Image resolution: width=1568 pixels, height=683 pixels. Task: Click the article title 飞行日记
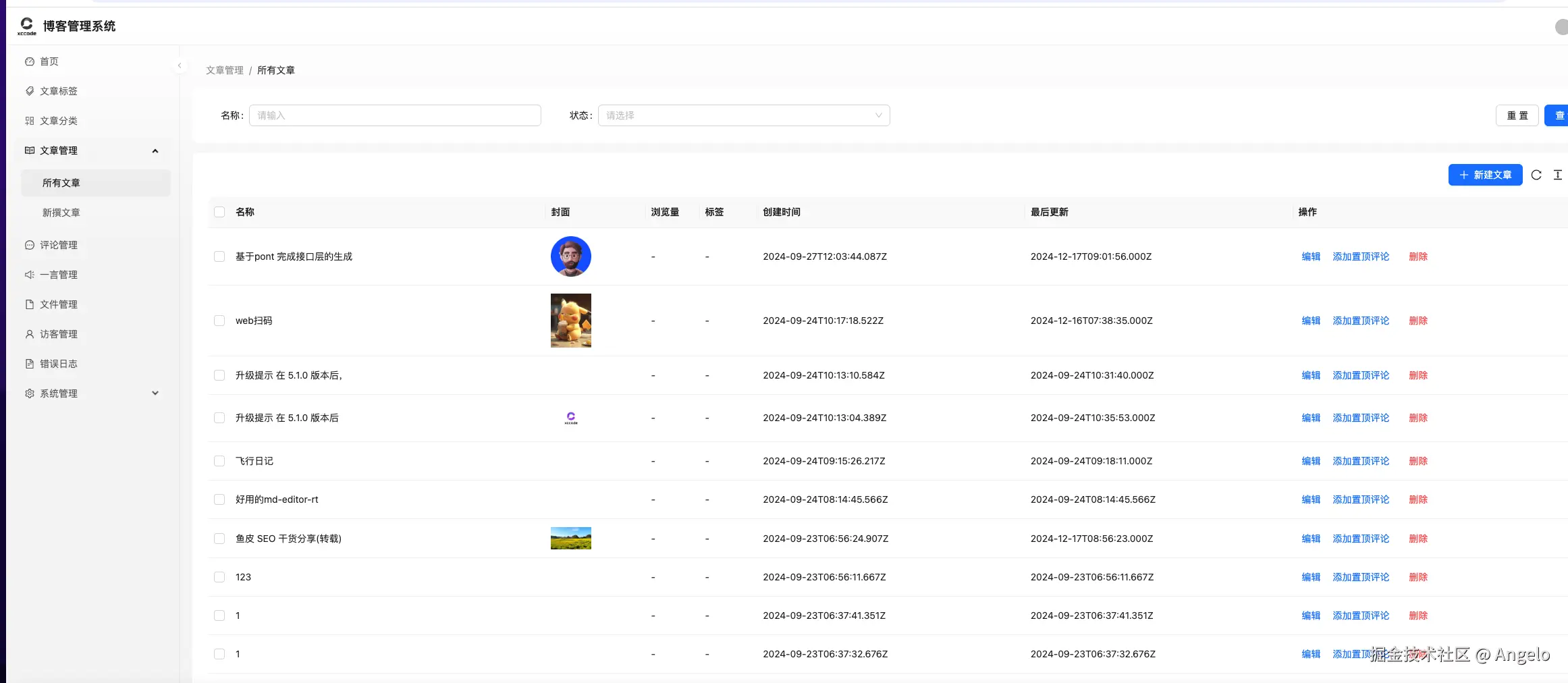point(254,461)
